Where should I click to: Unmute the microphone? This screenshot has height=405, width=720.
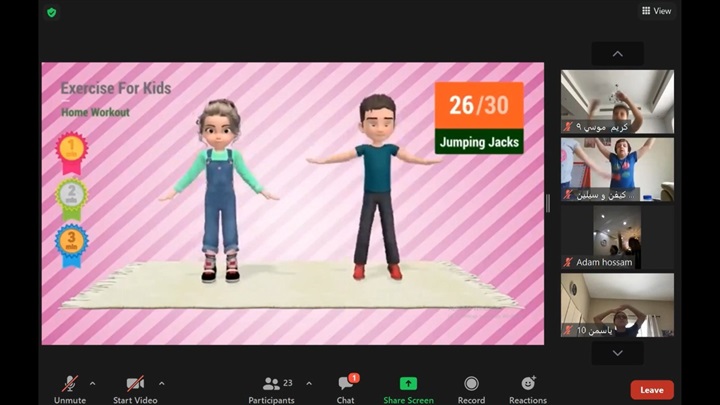[70, 389]
